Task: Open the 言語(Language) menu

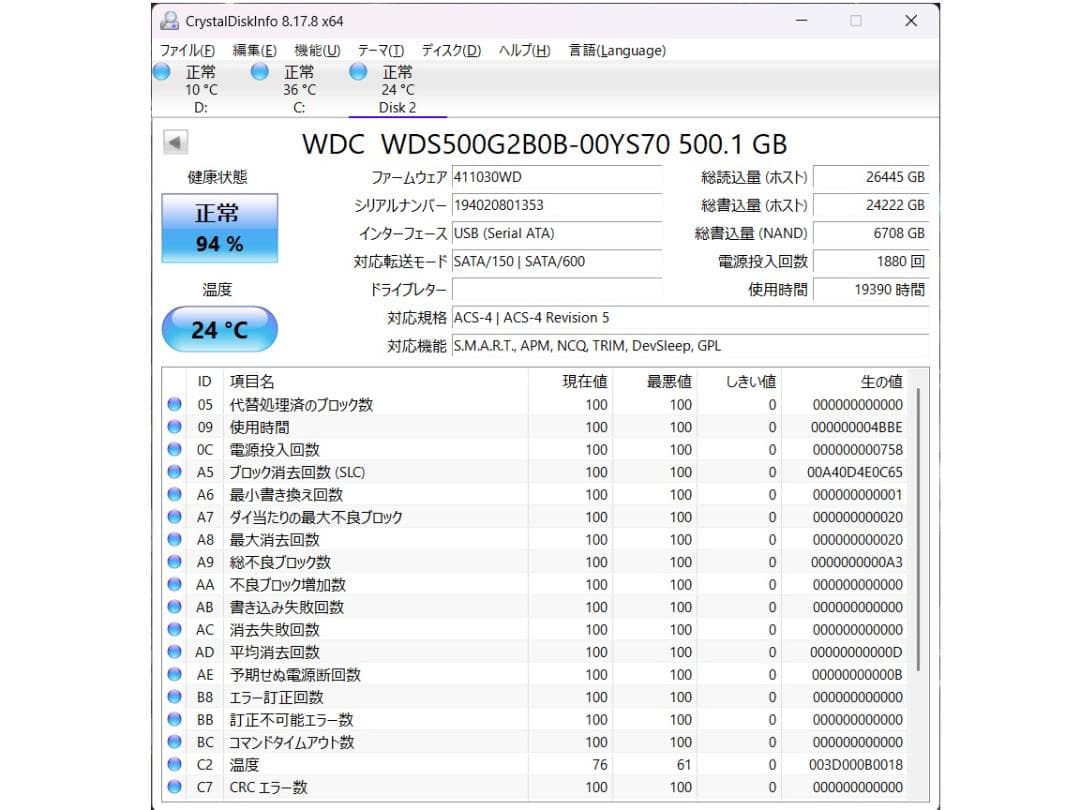Action: click(x=616, y=50)
